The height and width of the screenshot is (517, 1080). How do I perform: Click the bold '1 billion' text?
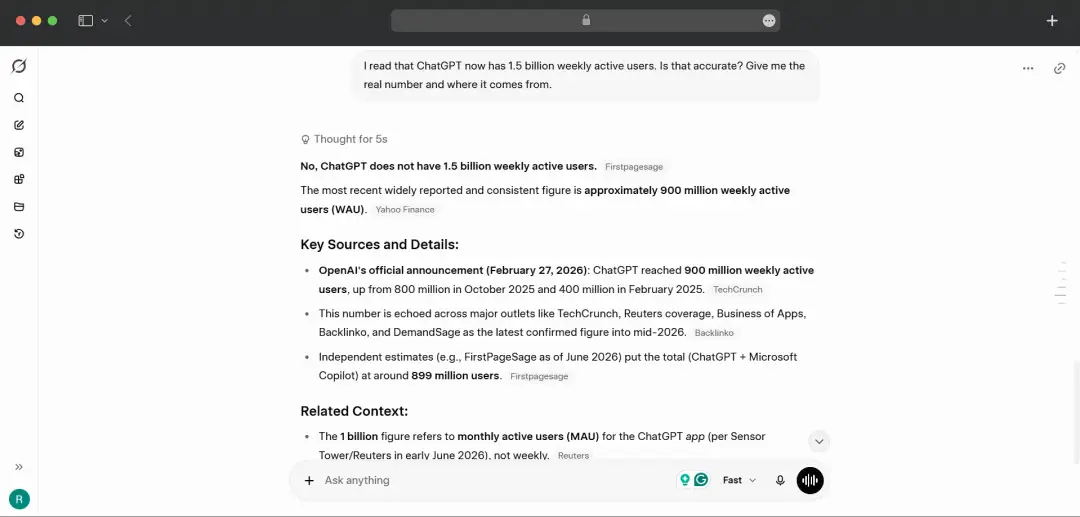click(x=359, y=436)
